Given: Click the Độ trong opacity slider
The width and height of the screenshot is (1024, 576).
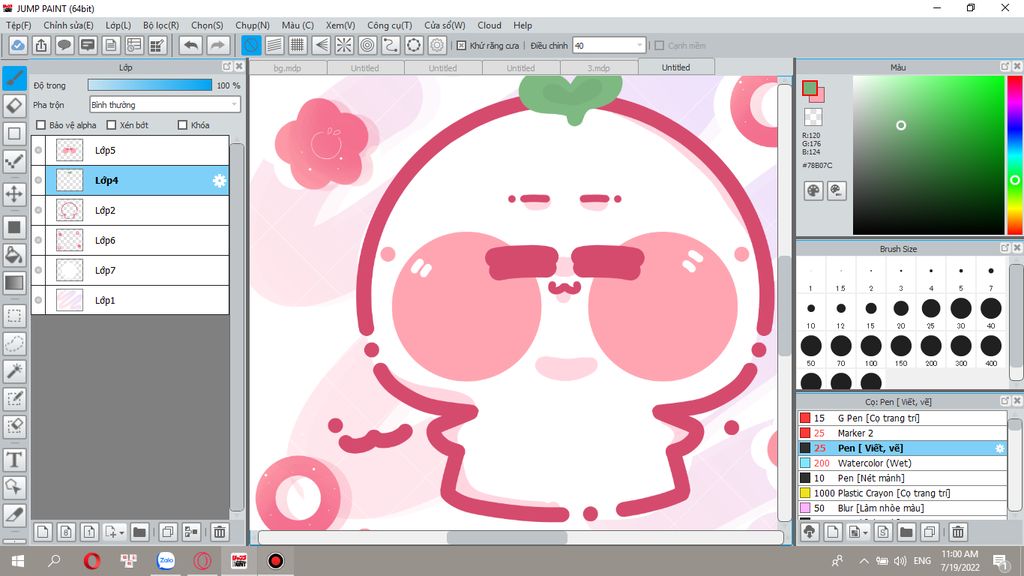Looking at the screenshot, I should 150,86.
